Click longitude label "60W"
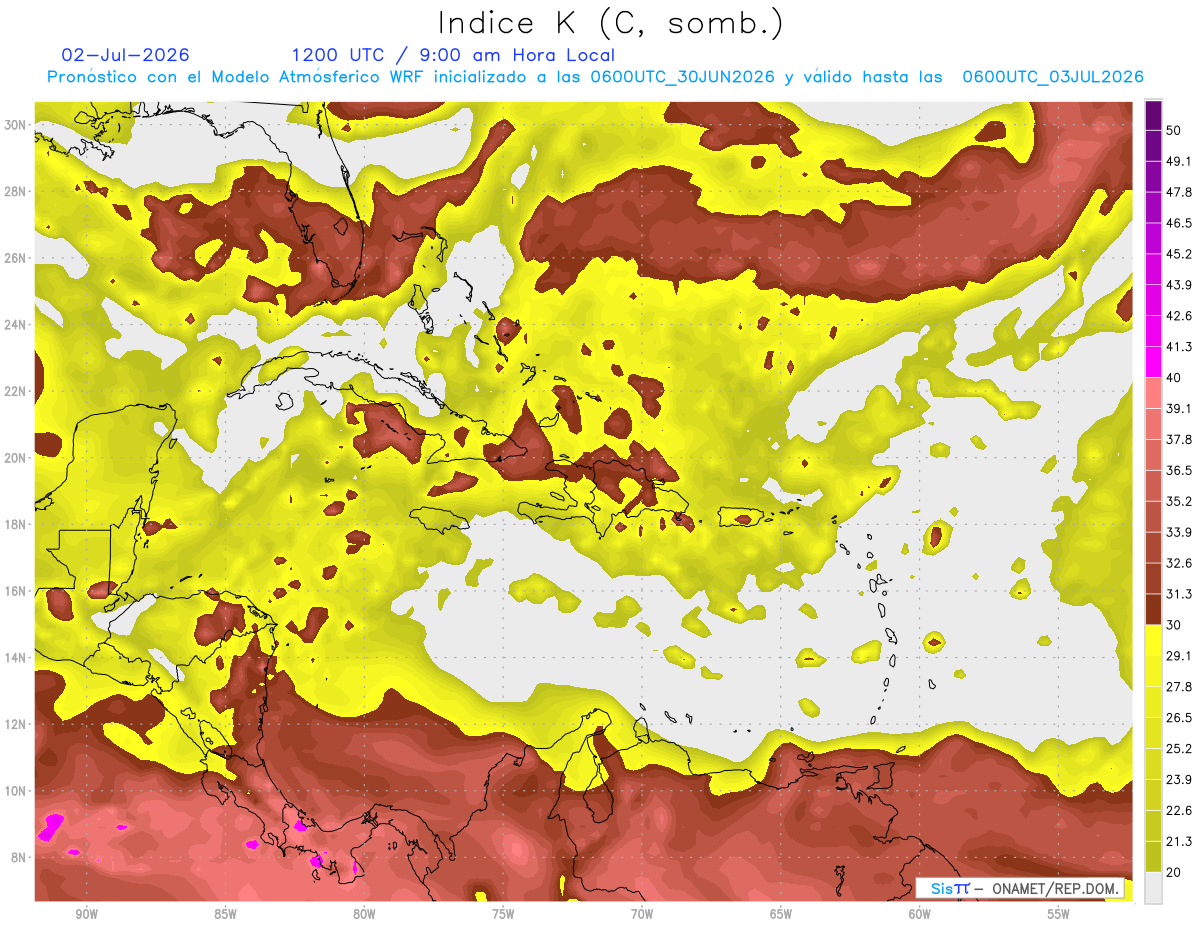This screenshot has height=927, width=1200. point(920,914)
